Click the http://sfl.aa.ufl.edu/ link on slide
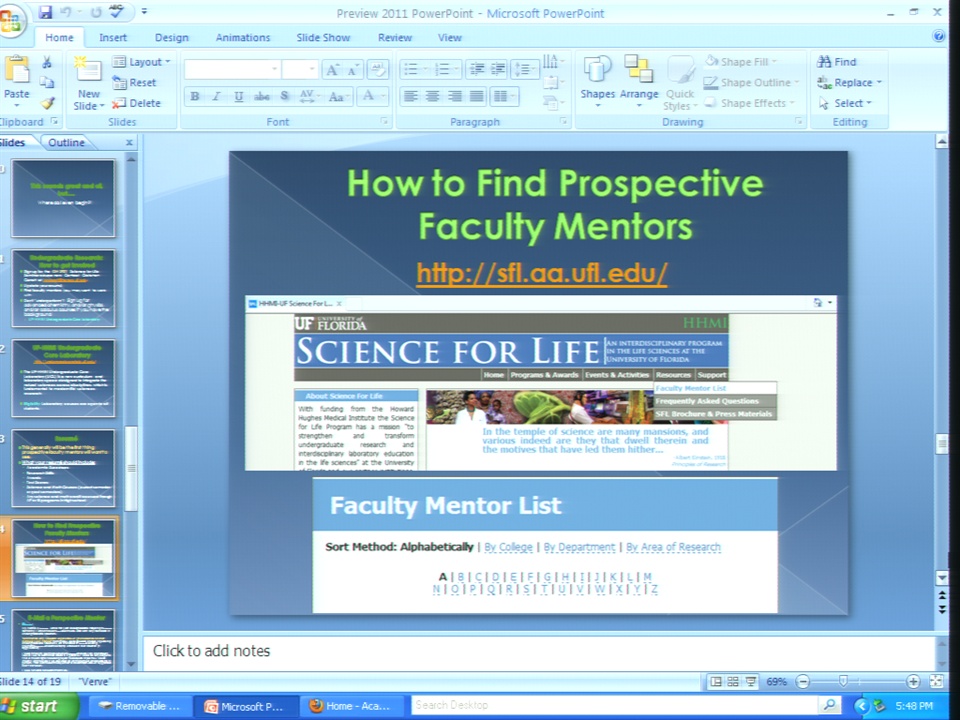Image resolution: width=960 pixels, height=720 pixels. tap(542, 273)
